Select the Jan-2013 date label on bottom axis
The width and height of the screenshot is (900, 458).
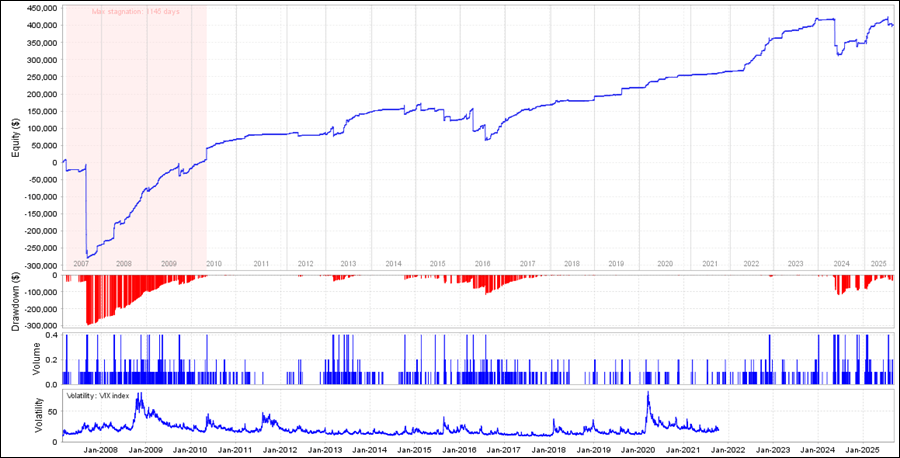(x=324, y=449)
